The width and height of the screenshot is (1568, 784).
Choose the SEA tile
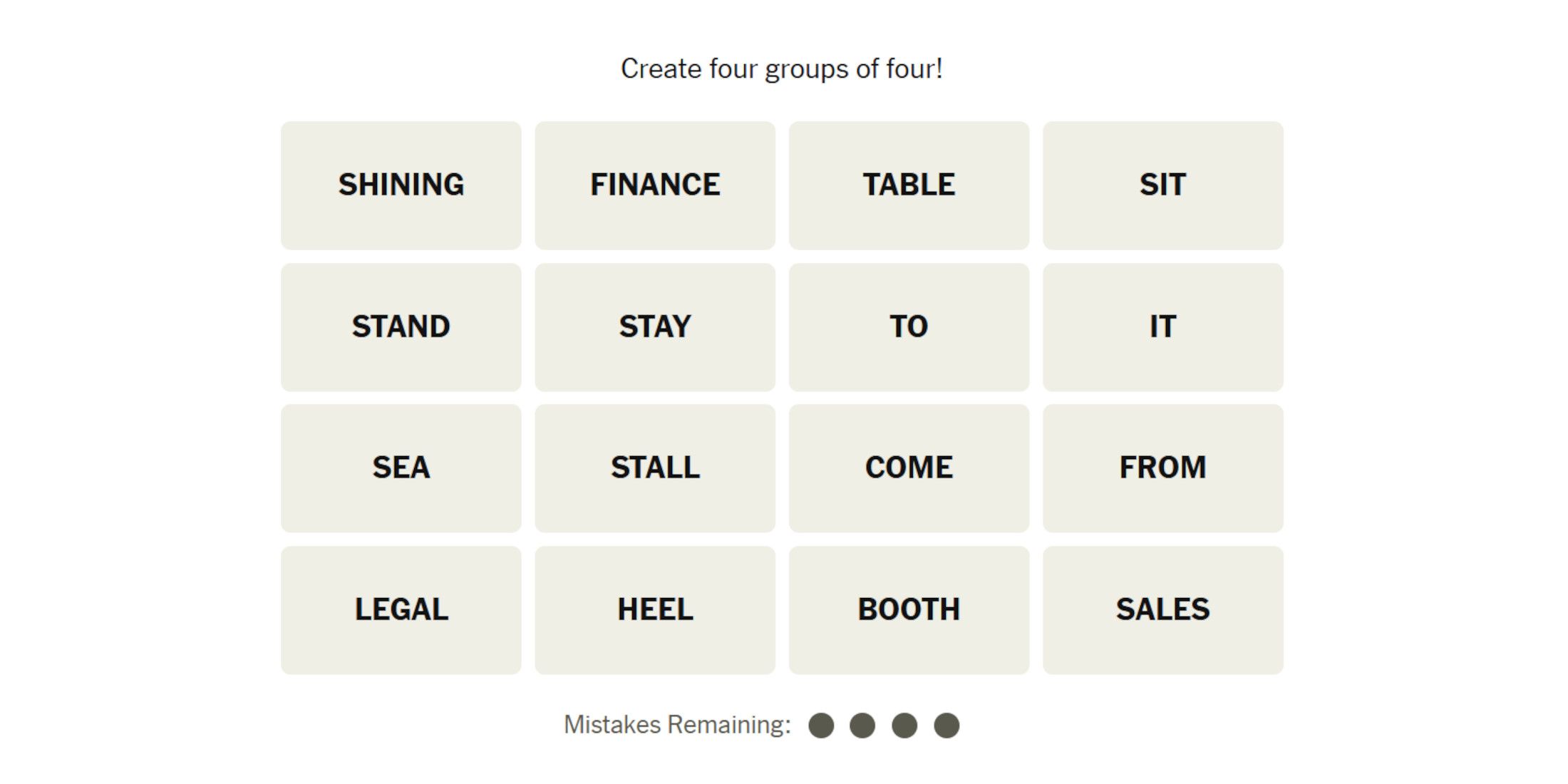[401, 468]
